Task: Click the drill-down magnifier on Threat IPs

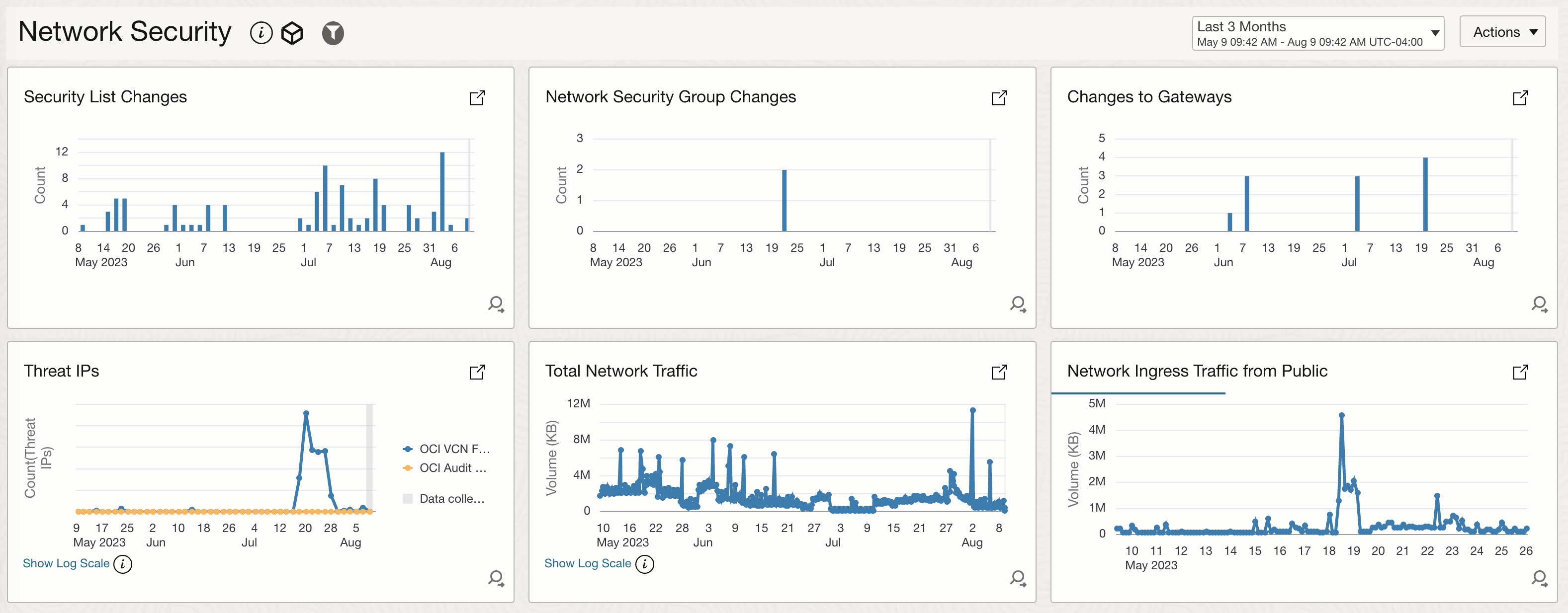Action: [x=496, y=578]
